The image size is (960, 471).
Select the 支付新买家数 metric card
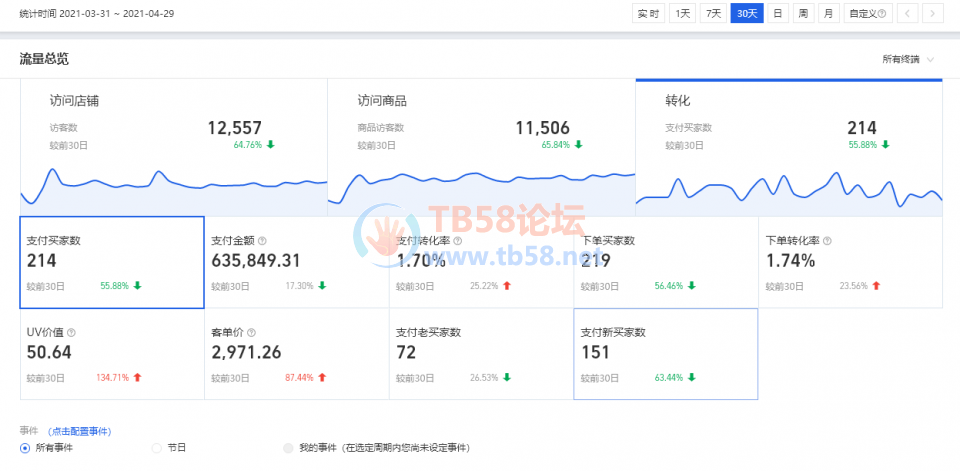(x=665, y=354)
